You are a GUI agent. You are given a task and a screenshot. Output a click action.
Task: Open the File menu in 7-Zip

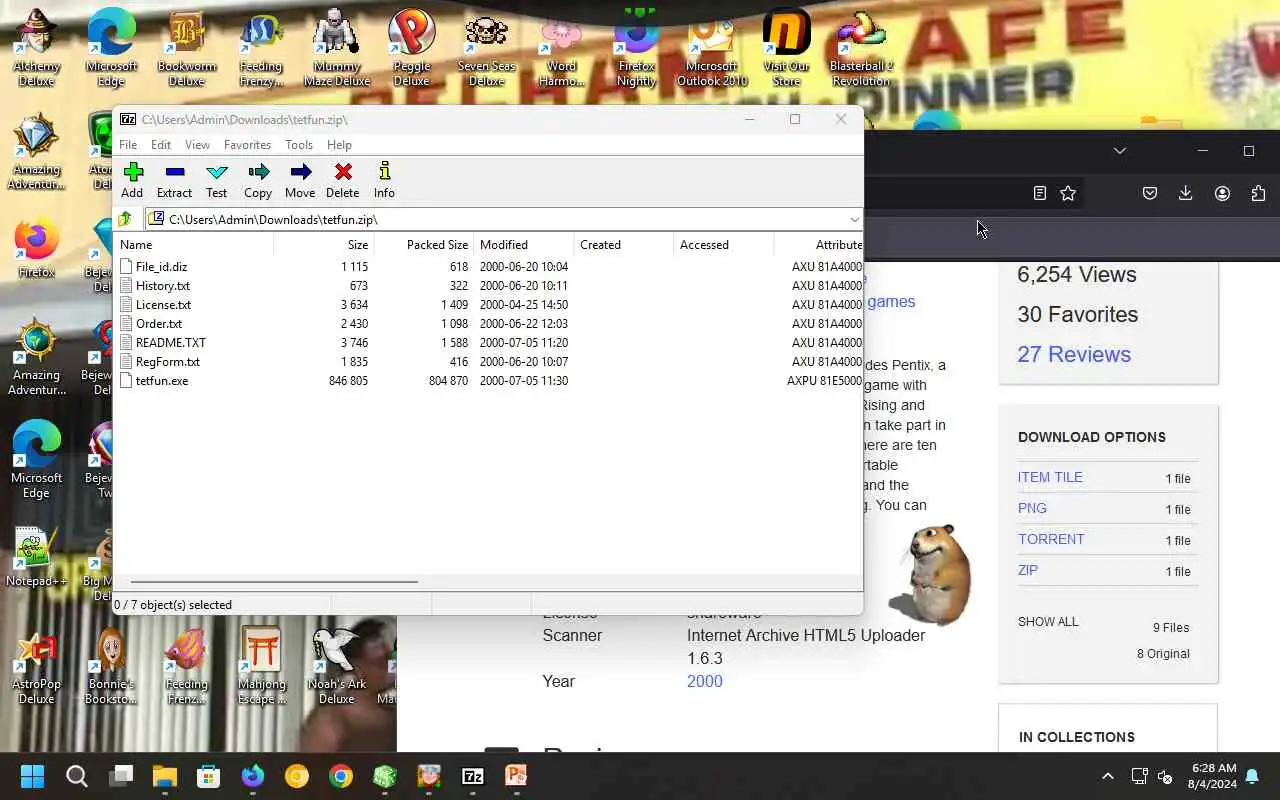click(128, 145)
